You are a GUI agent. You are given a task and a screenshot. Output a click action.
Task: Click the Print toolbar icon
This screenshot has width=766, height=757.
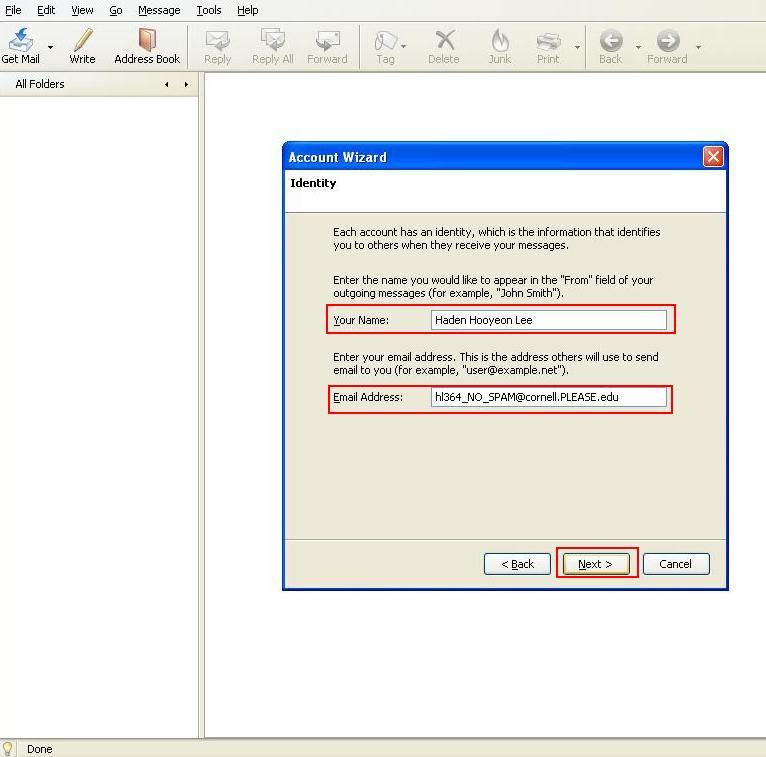click(x=548, y=41)
